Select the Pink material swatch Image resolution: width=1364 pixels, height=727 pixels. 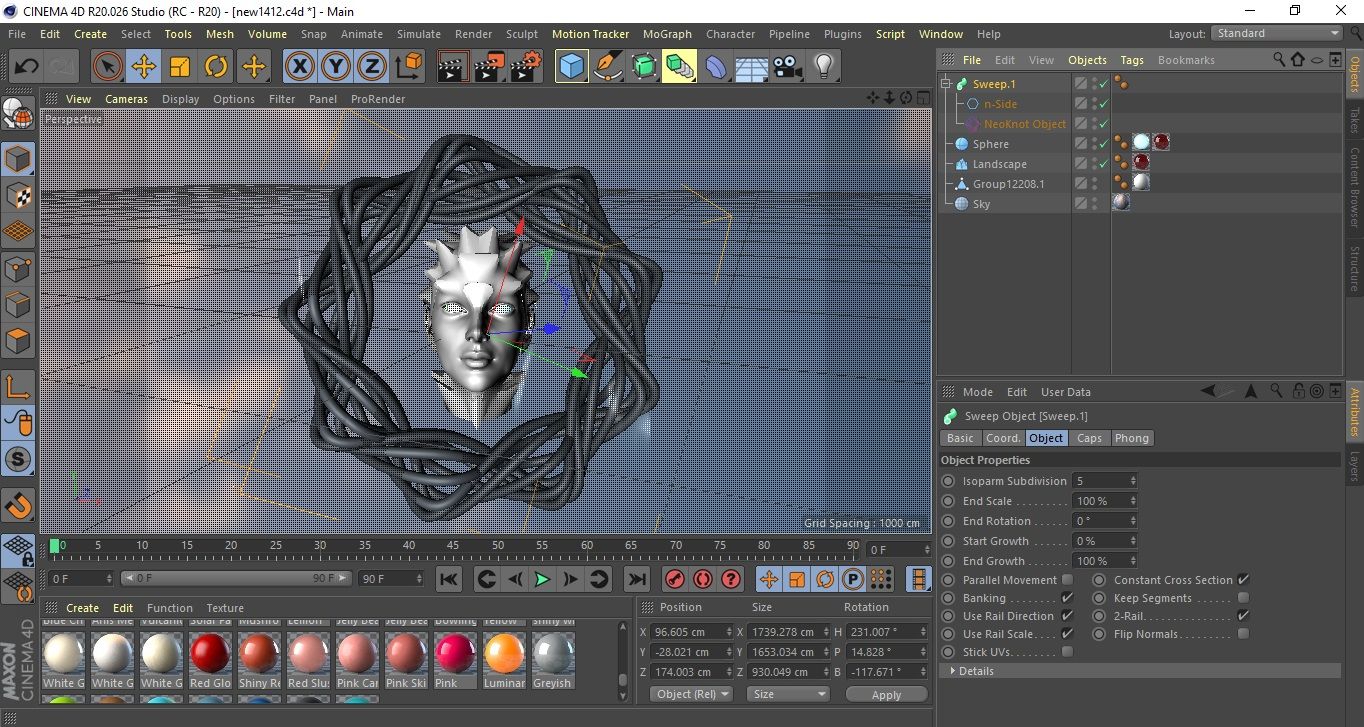[455, 655]
